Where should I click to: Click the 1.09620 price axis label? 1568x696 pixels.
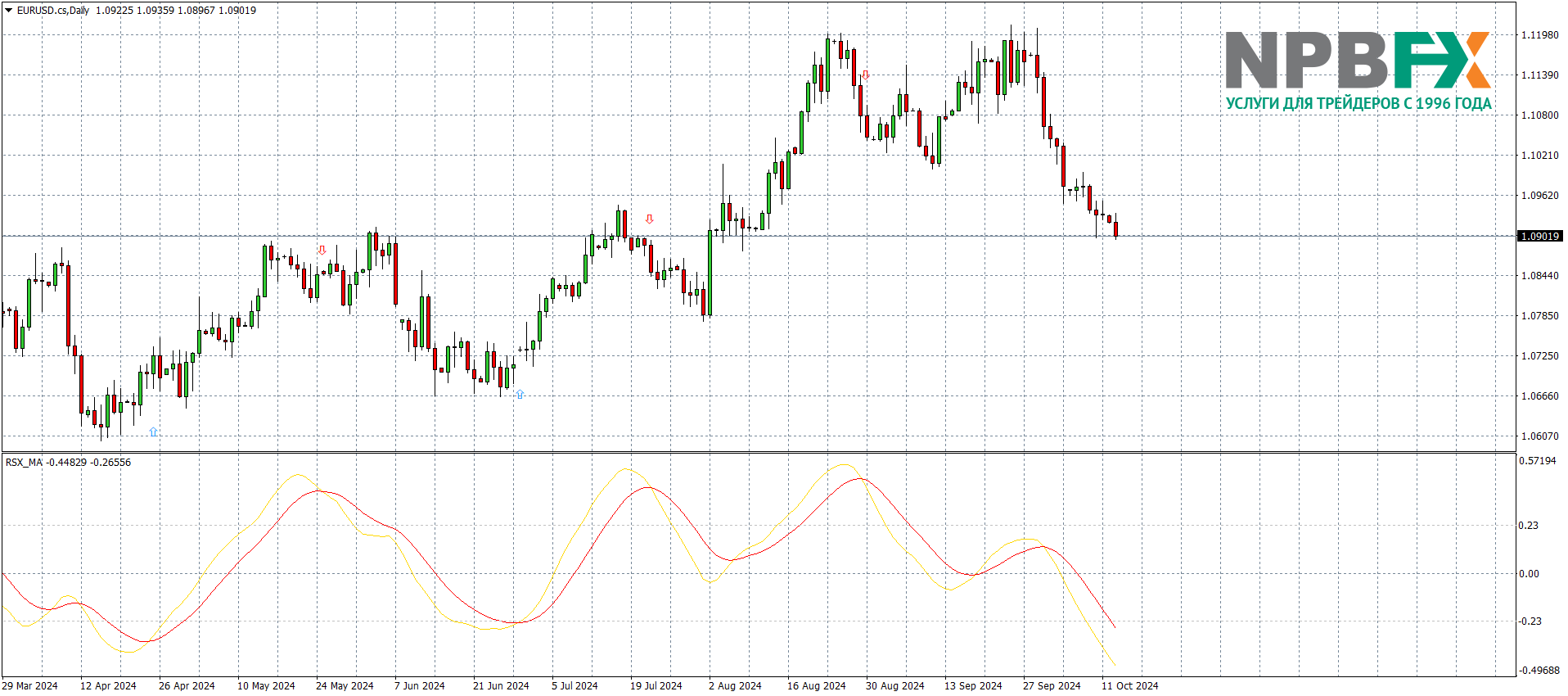click(x=1539, y=196)
